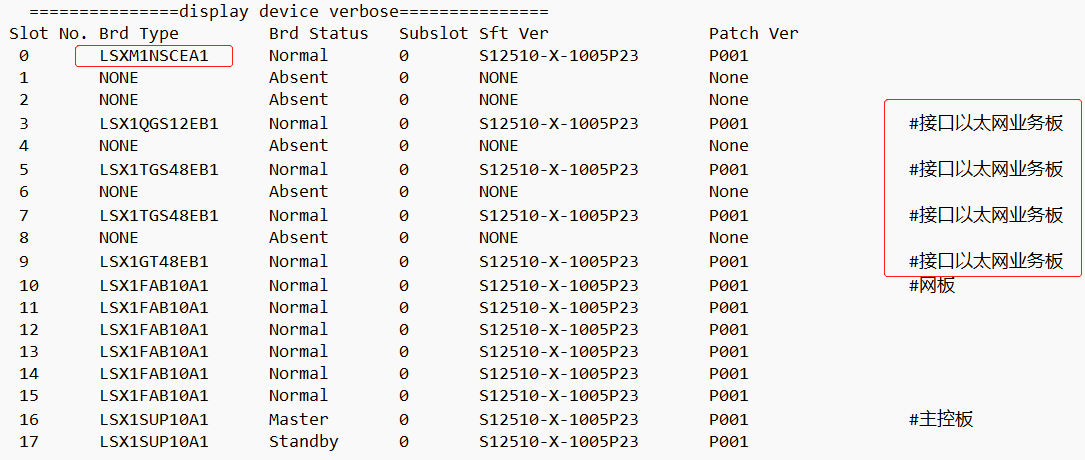1085x460 pixels.
Task: Click the 'Slot No.' column header
Action: (48, 33)
